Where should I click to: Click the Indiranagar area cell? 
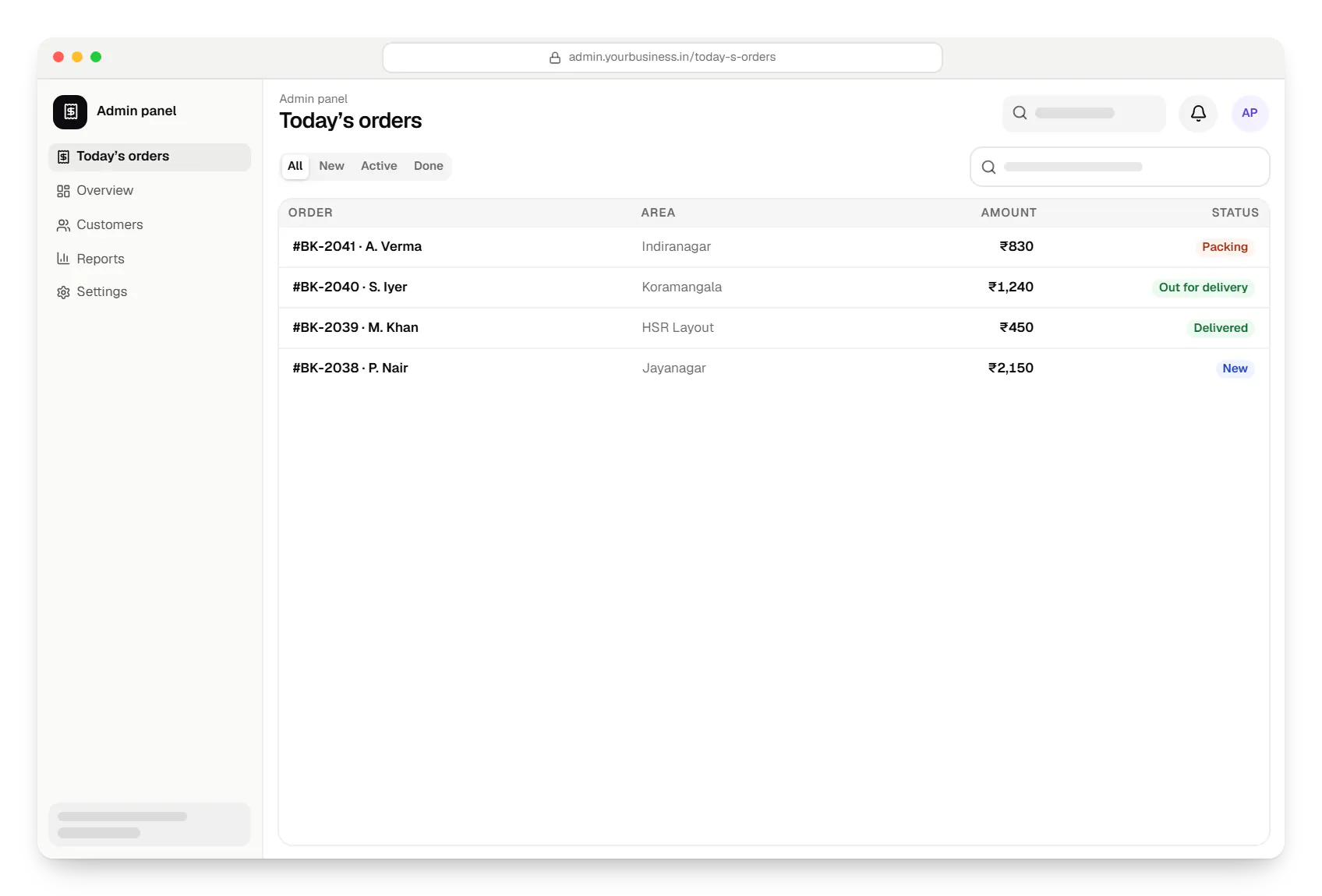(x=676, y=247)
